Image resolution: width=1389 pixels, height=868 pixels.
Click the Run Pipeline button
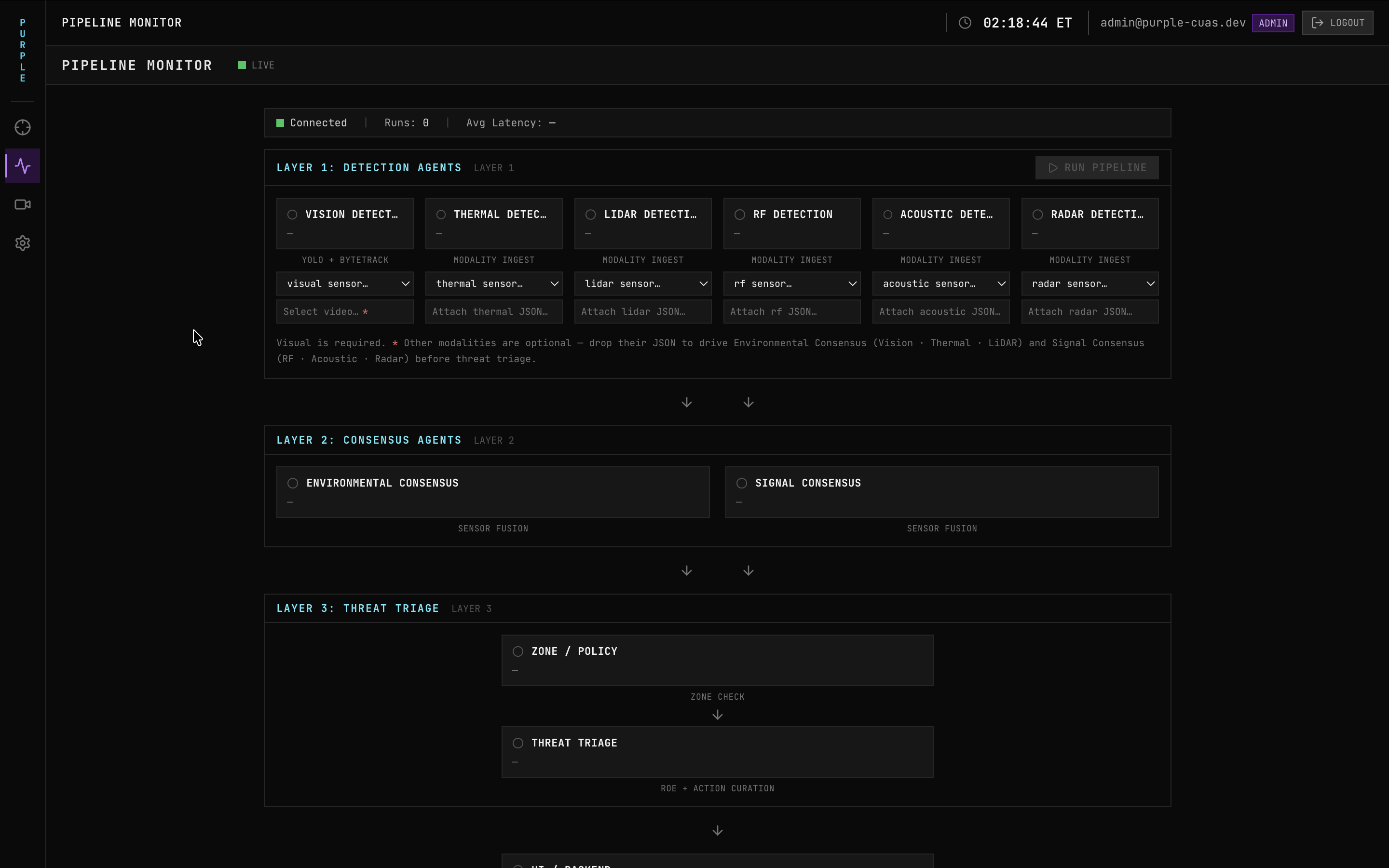pyautogui.click(x=1097, y=168)
